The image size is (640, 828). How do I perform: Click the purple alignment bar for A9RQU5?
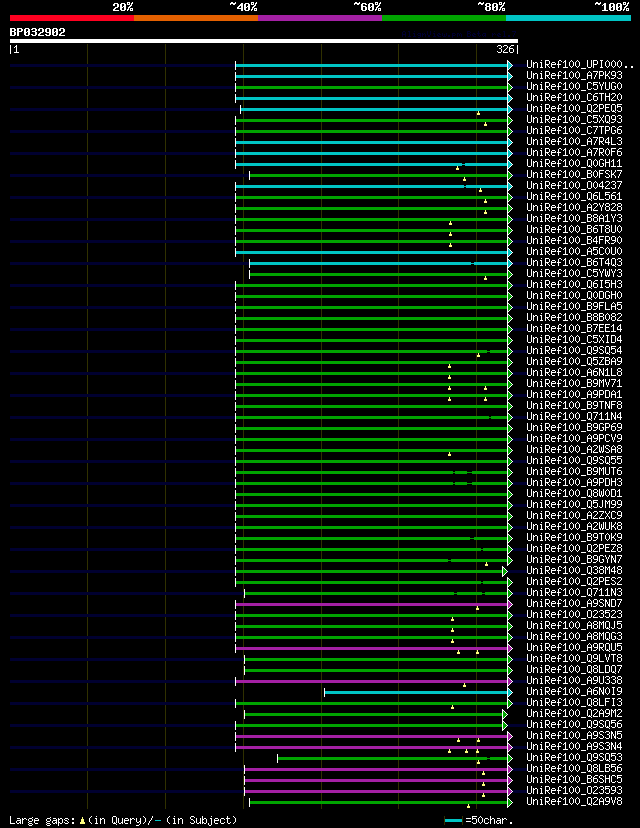tap(372, 648)
